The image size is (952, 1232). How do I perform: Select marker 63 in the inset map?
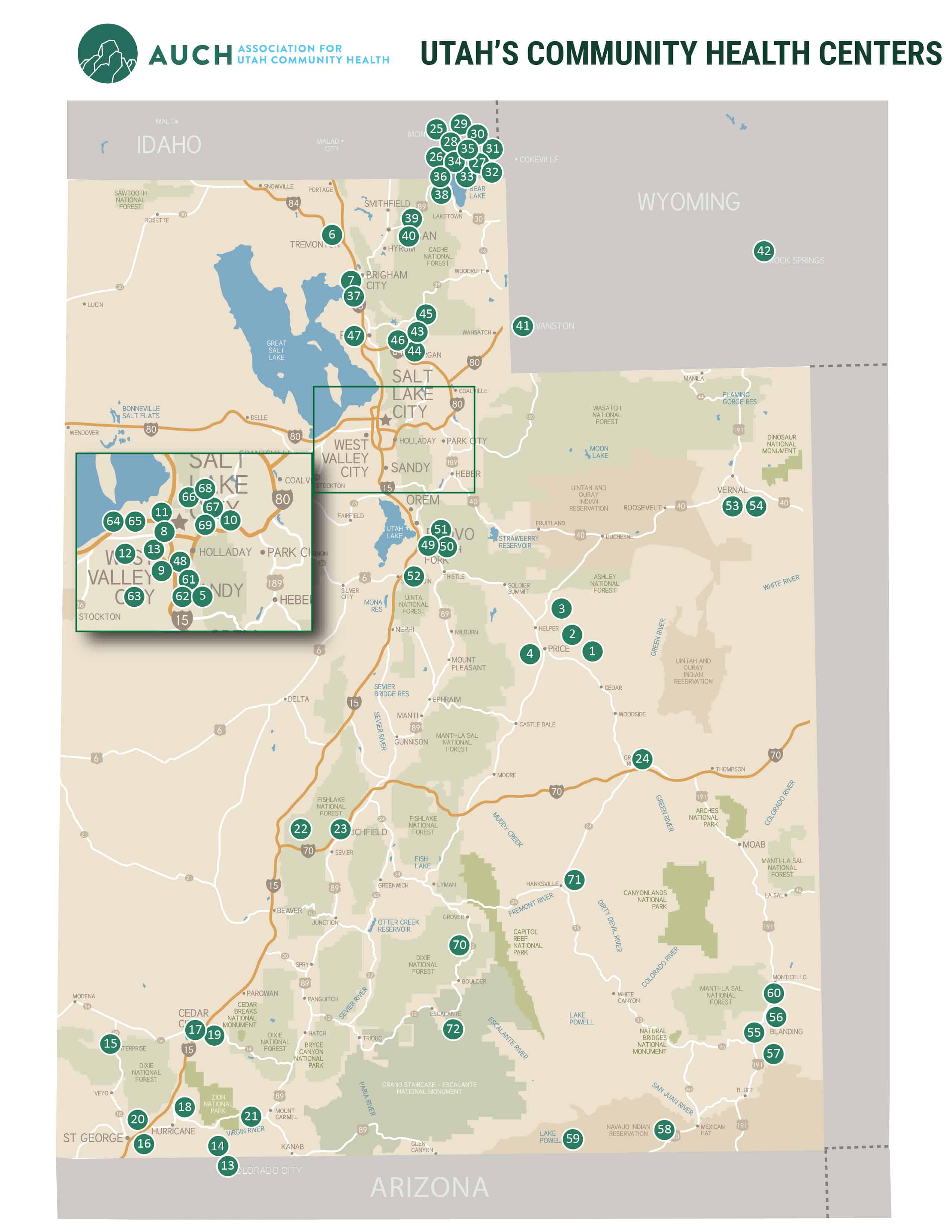click(134, 596)
